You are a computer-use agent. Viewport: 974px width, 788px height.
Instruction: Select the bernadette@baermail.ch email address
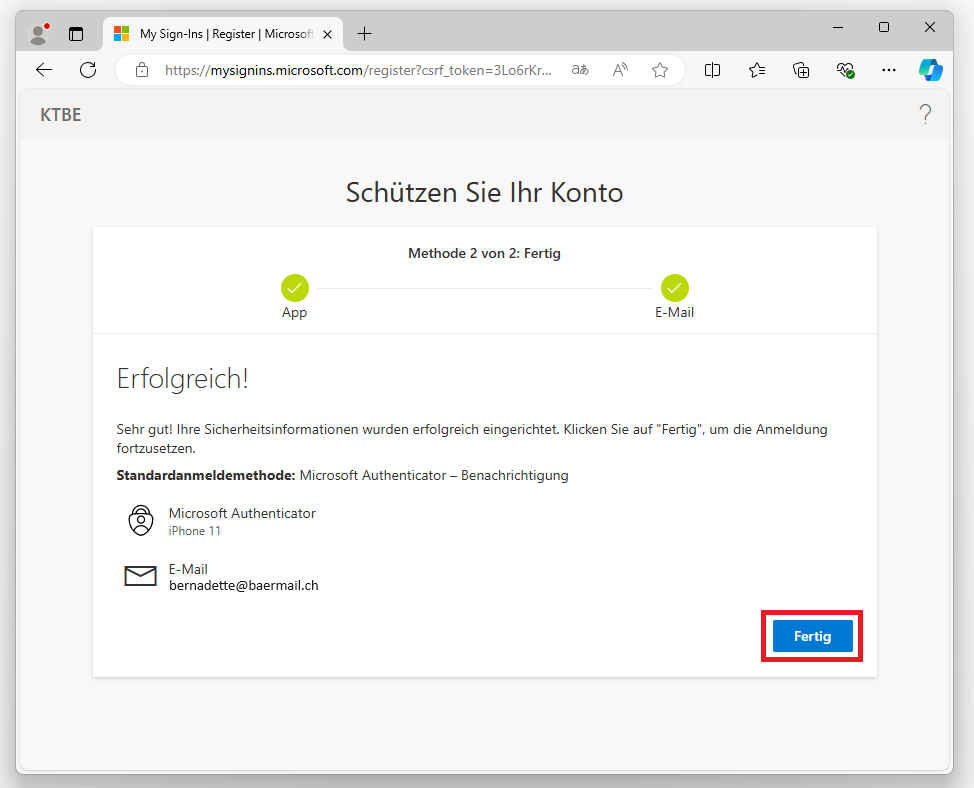point(244,586)
